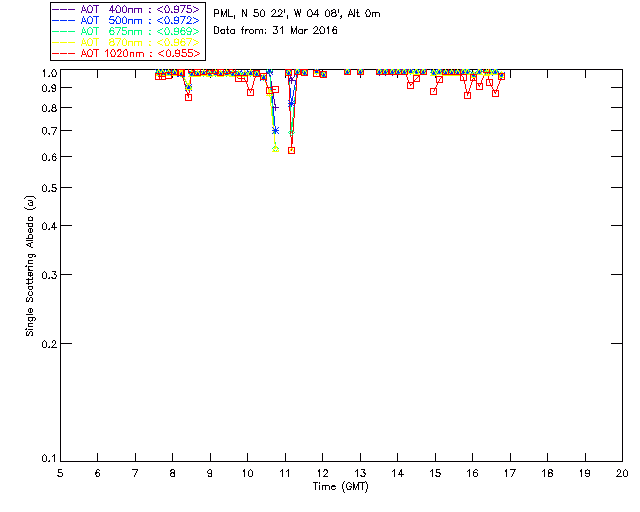Viewport: 640px width, 512px height.
Task: Click the x-axis tick label 20
Action: point(622,473)
